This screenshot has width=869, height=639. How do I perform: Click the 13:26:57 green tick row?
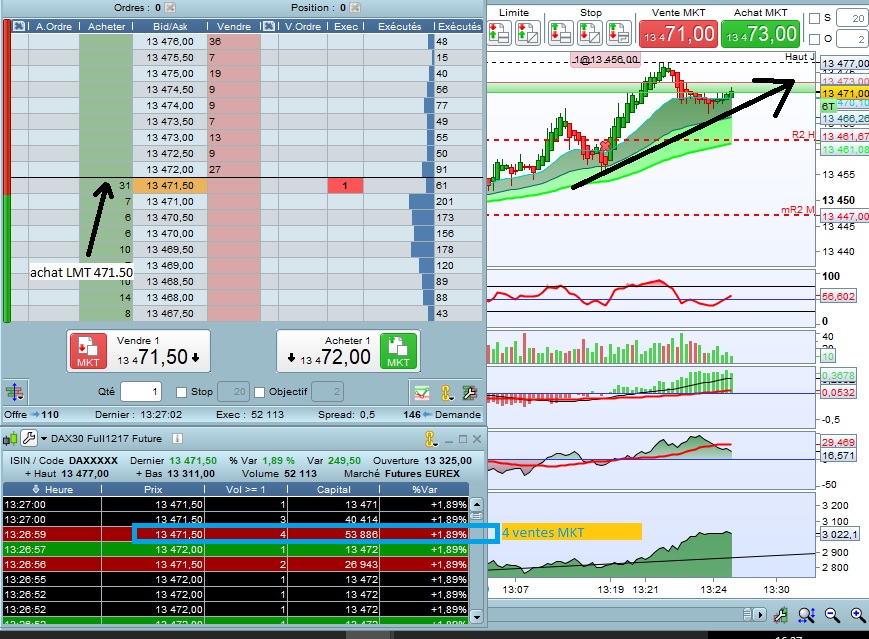point(236,549)
